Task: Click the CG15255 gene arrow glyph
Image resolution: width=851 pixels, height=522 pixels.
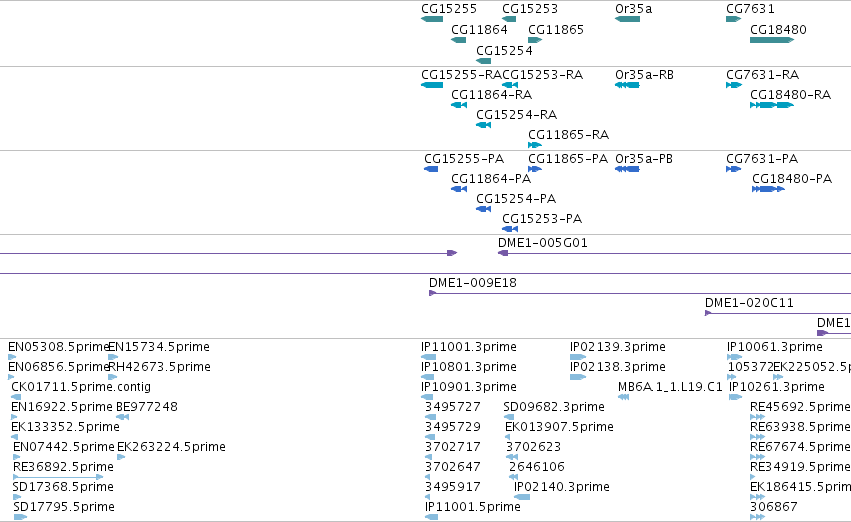Action: (432, 19)
